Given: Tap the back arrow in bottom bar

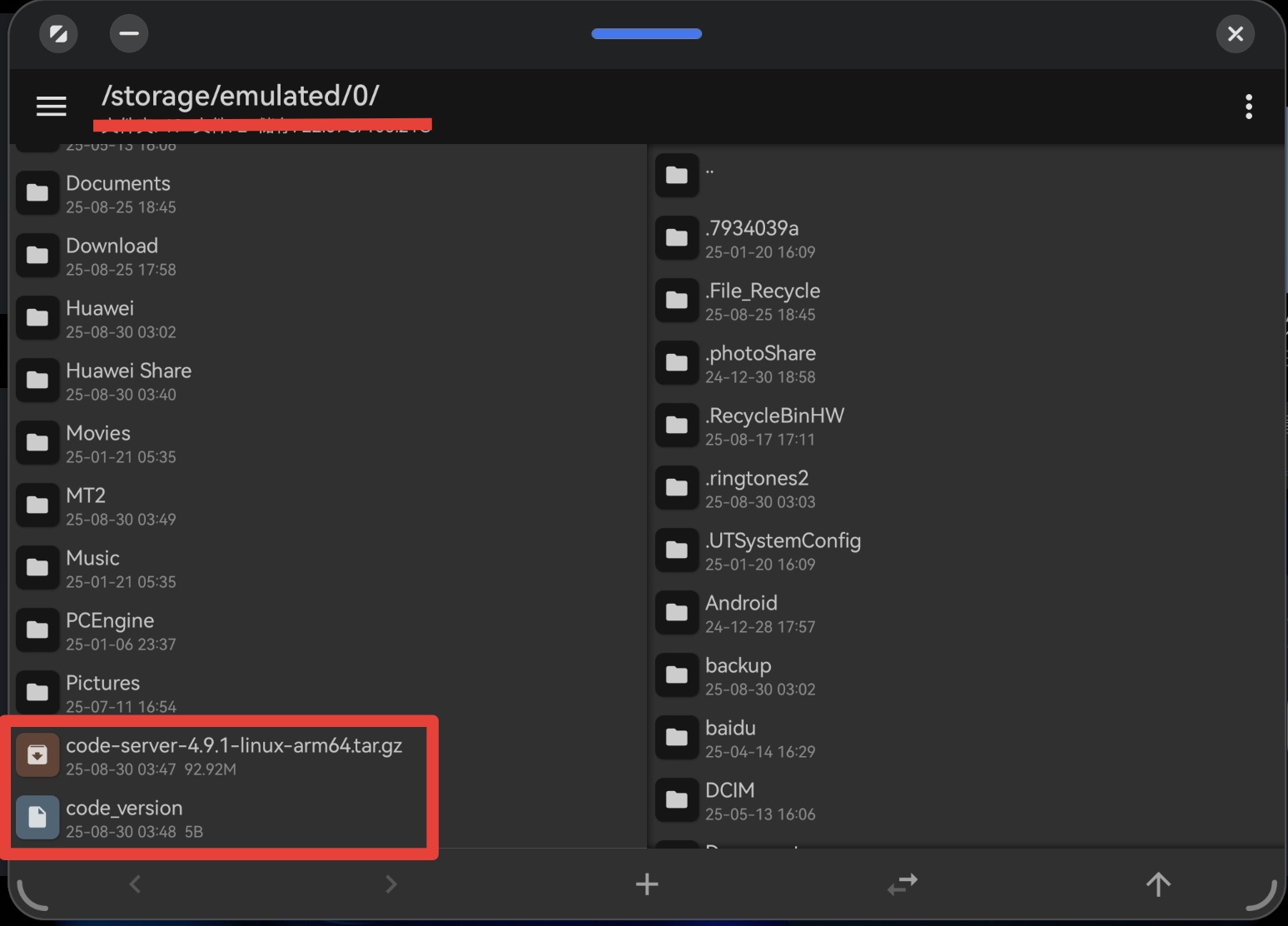Looking at the screenshot, I should (135, 884).
